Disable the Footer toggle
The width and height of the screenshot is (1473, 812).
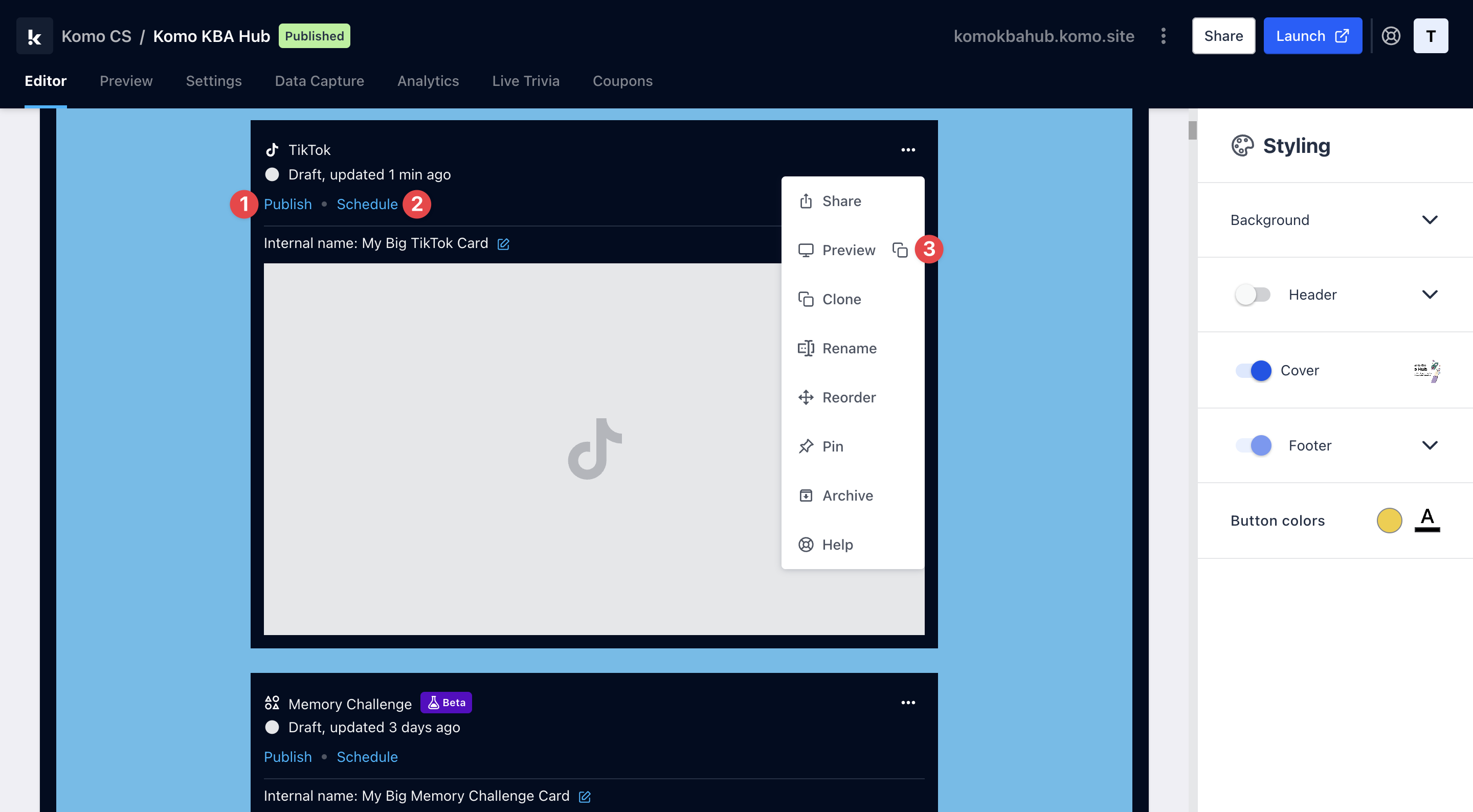[x=1254, y=445]
